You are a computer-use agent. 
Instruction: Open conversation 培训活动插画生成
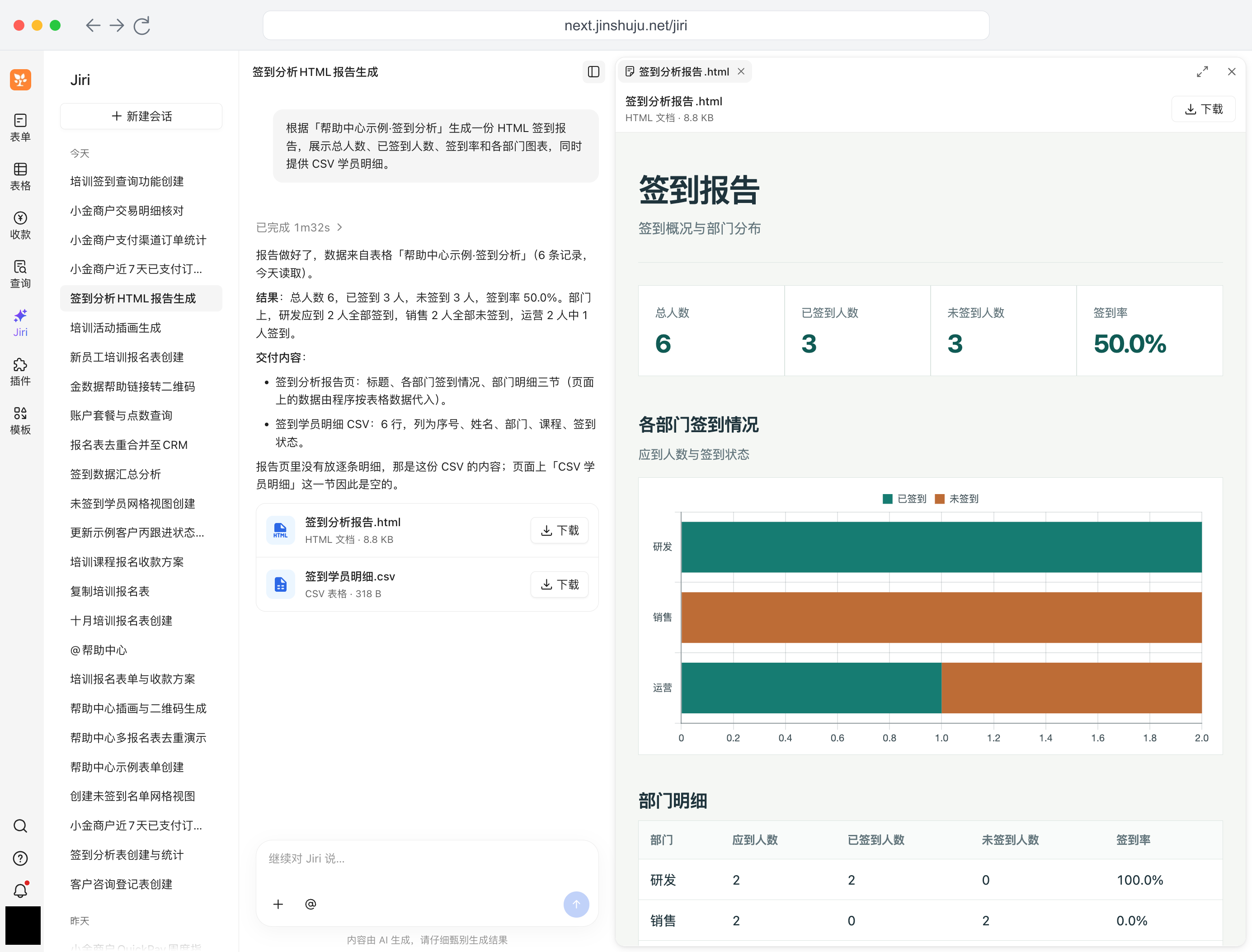click(141, 328)
